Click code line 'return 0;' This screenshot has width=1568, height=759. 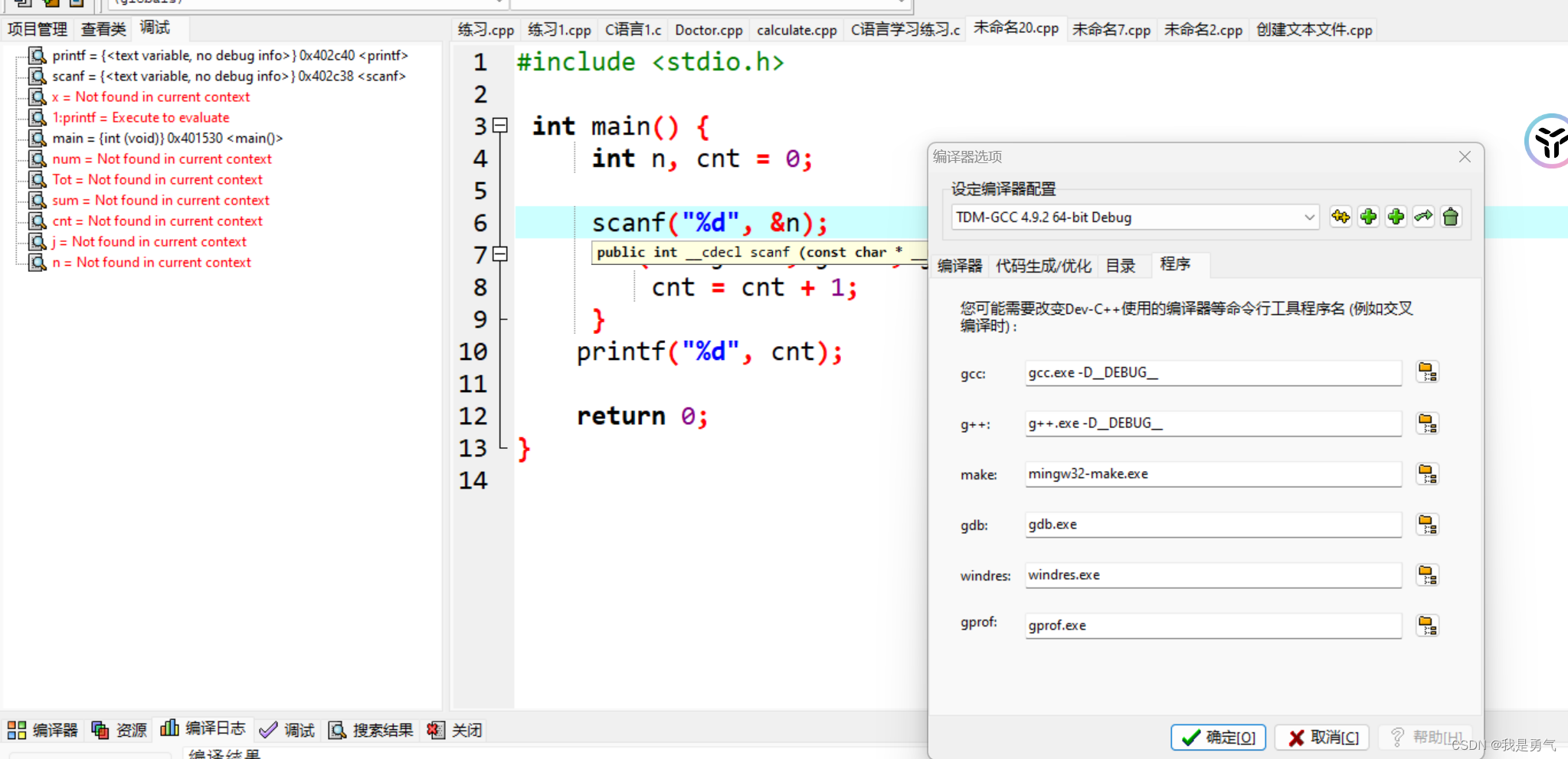(643, 416)
